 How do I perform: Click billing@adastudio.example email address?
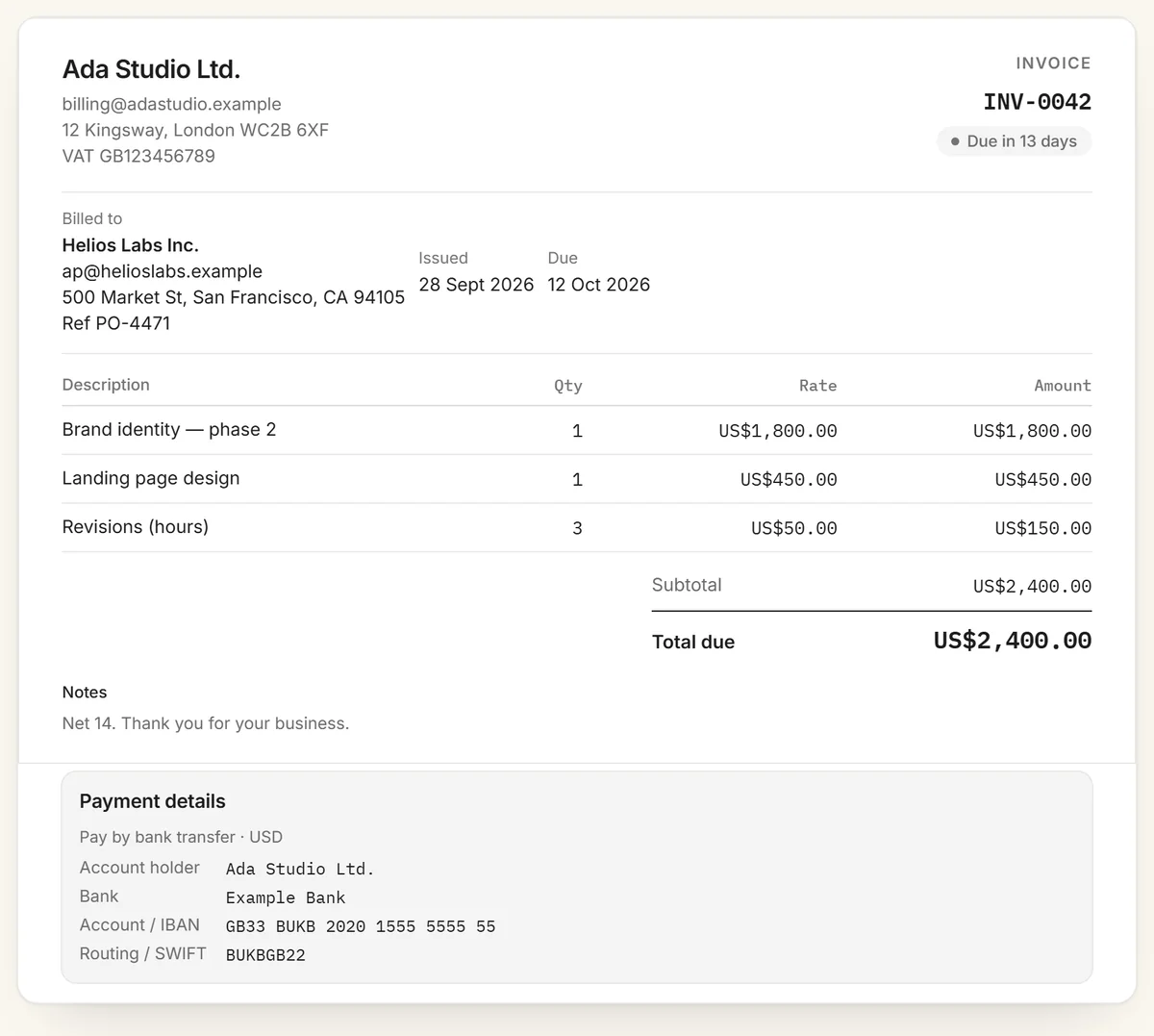172,104
